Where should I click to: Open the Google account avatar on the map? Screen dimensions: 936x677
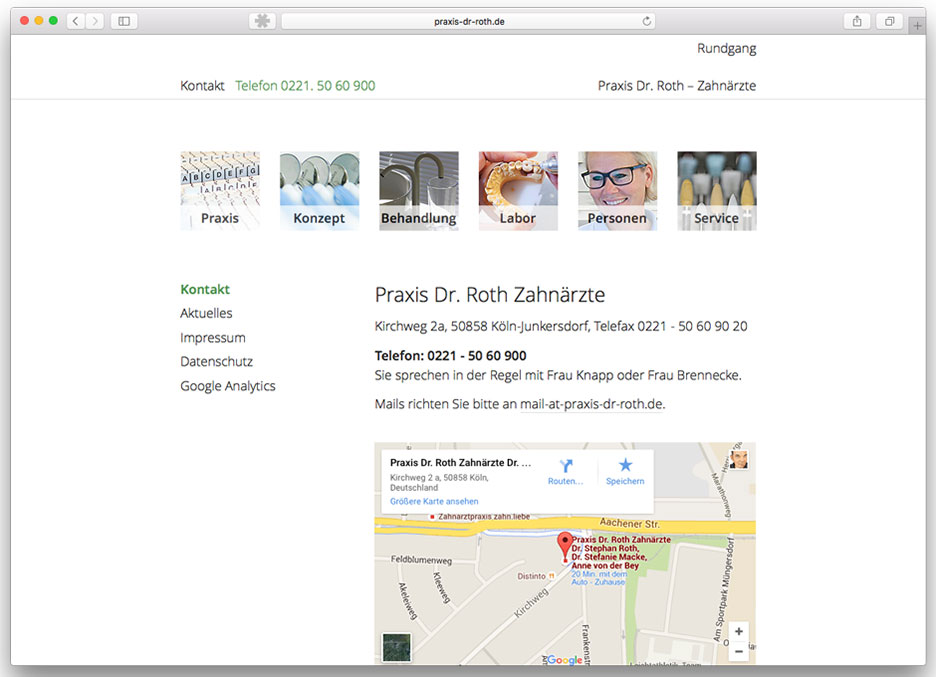click(739, 460)
